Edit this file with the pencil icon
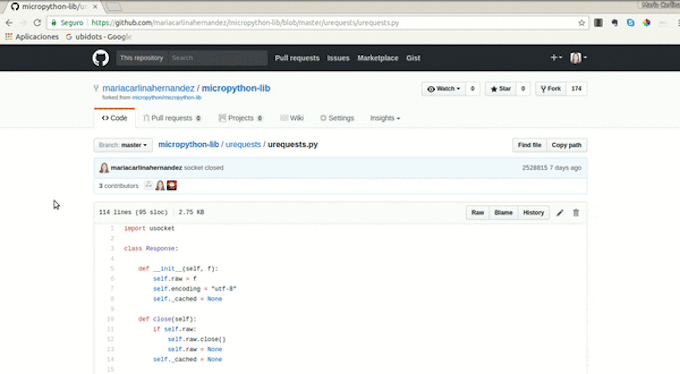The height and width of the screenshot is (374, 680). (x=560, y=213)
